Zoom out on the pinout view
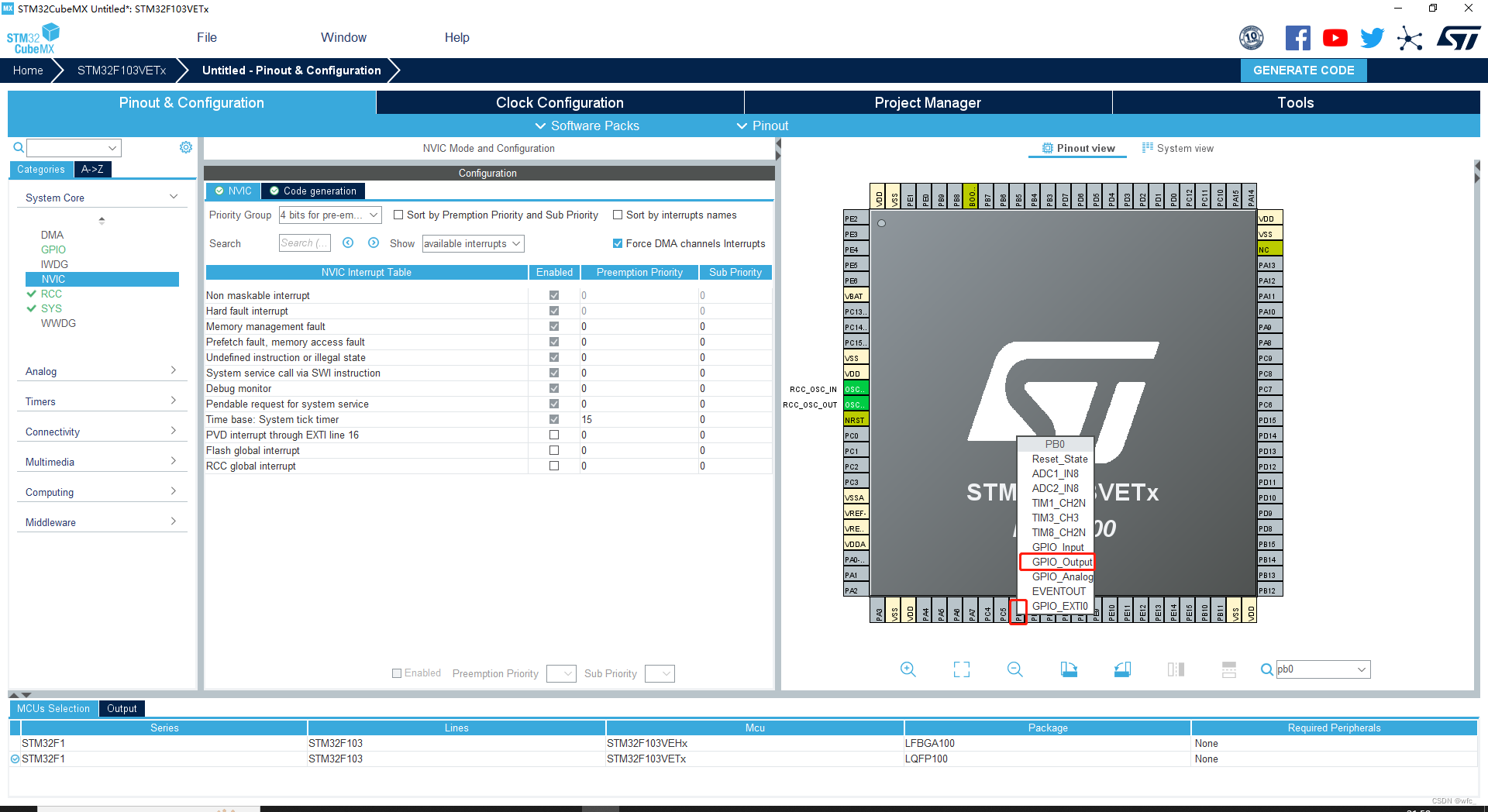This screenshot has width=1488, height=812. [1014, 669]
